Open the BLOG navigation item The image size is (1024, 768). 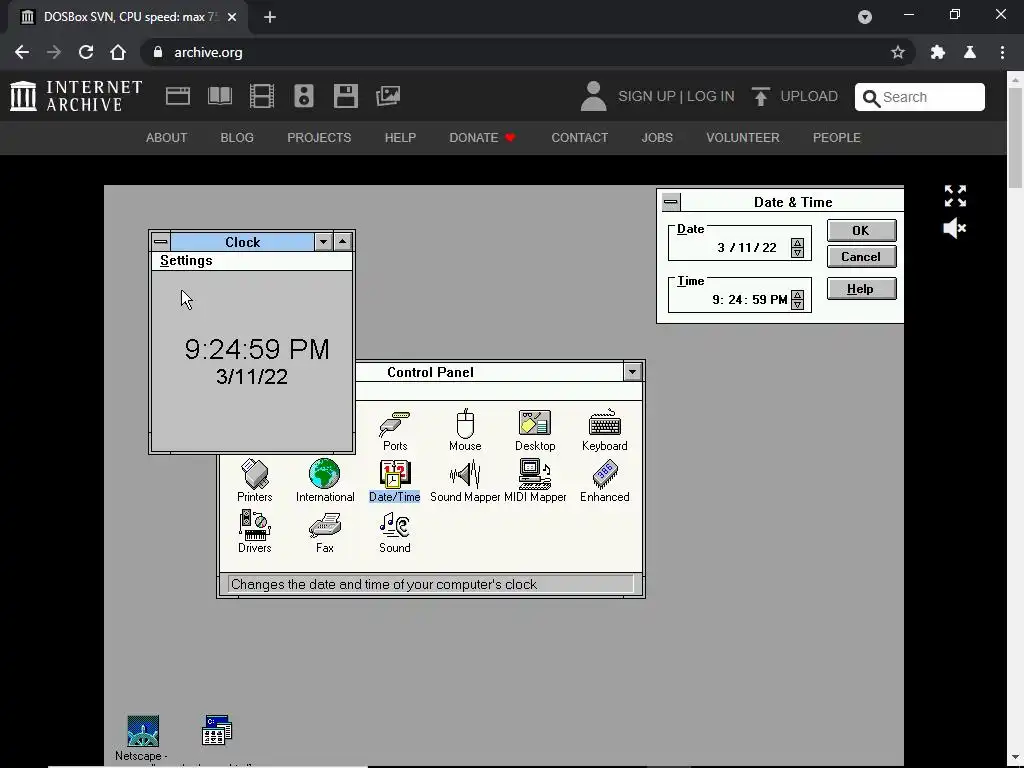tap(237, 138)
